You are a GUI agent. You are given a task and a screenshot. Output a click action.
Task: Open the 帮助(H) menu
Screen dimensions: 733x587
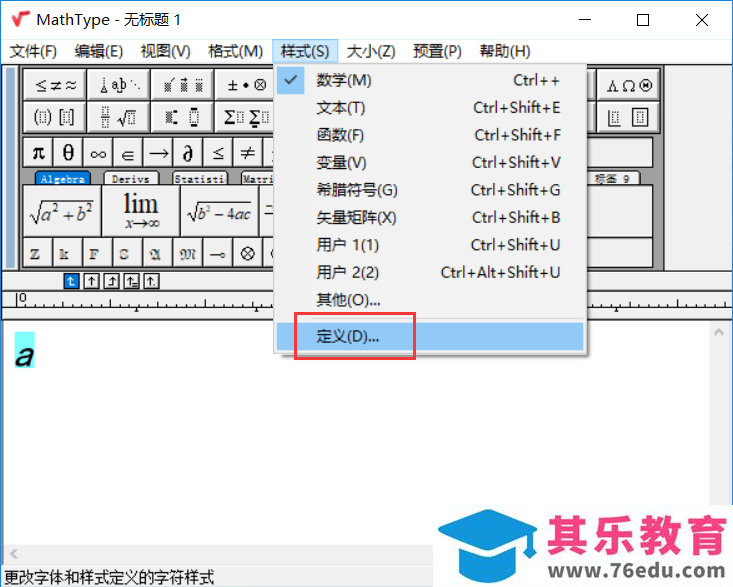point(505,51)
